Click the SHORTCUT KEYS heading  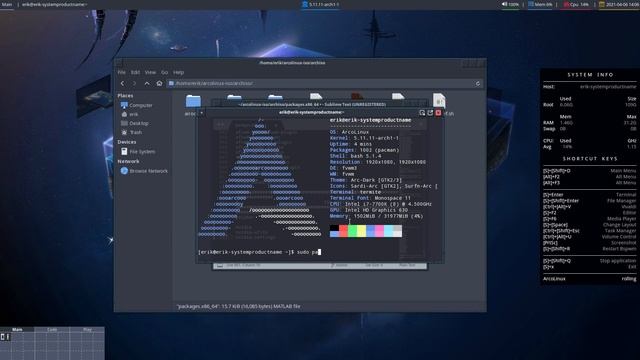pos(590,159)
